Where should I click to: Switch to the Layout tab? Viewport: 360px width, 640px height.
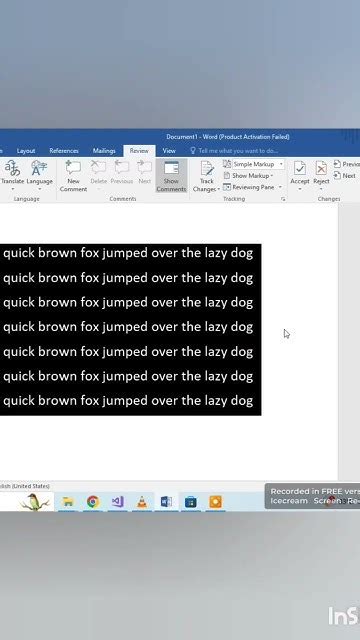click(x=26, y=151)
